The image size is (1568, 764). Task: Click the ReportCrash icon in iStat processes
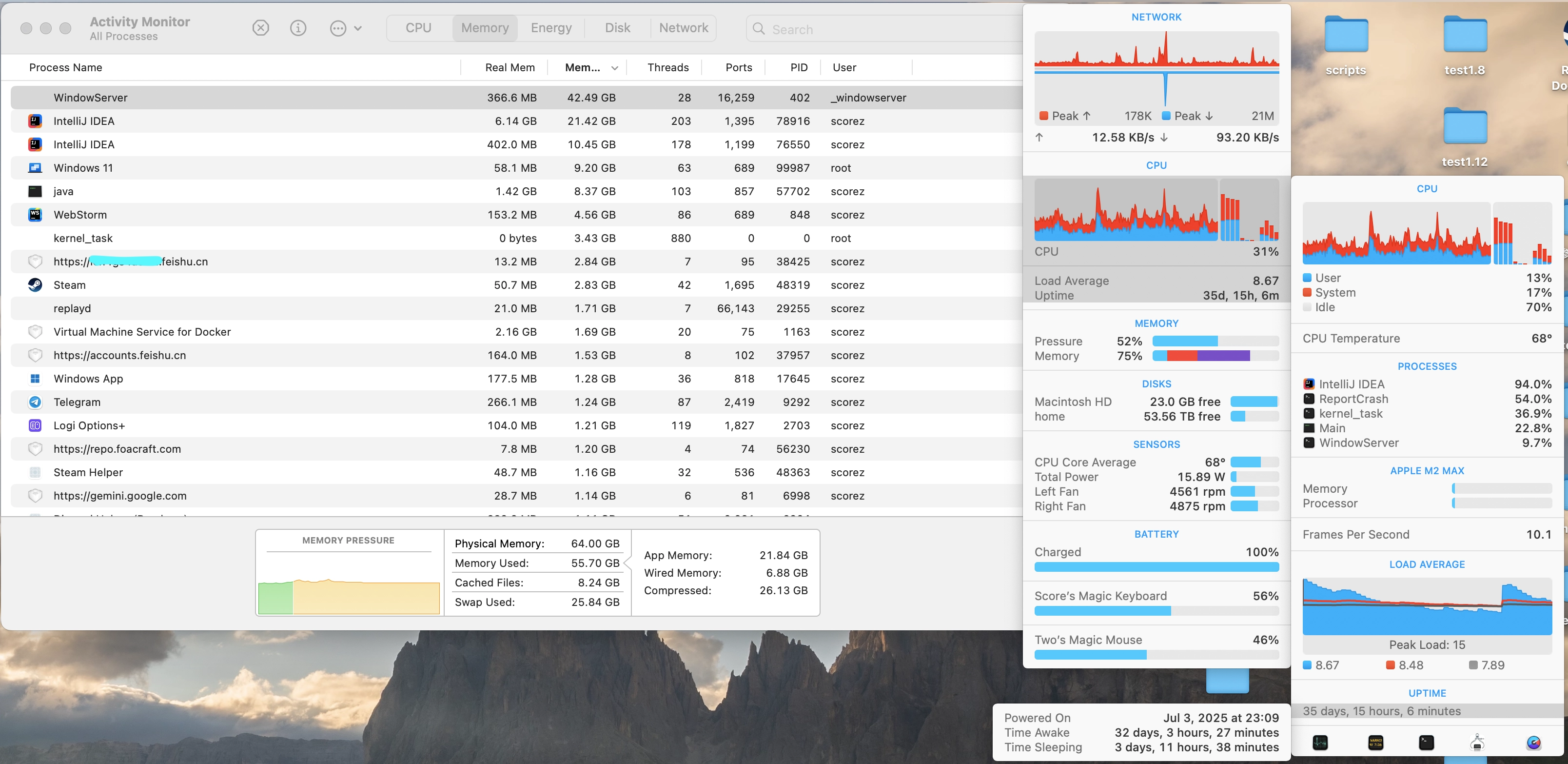coord(1309,399)
